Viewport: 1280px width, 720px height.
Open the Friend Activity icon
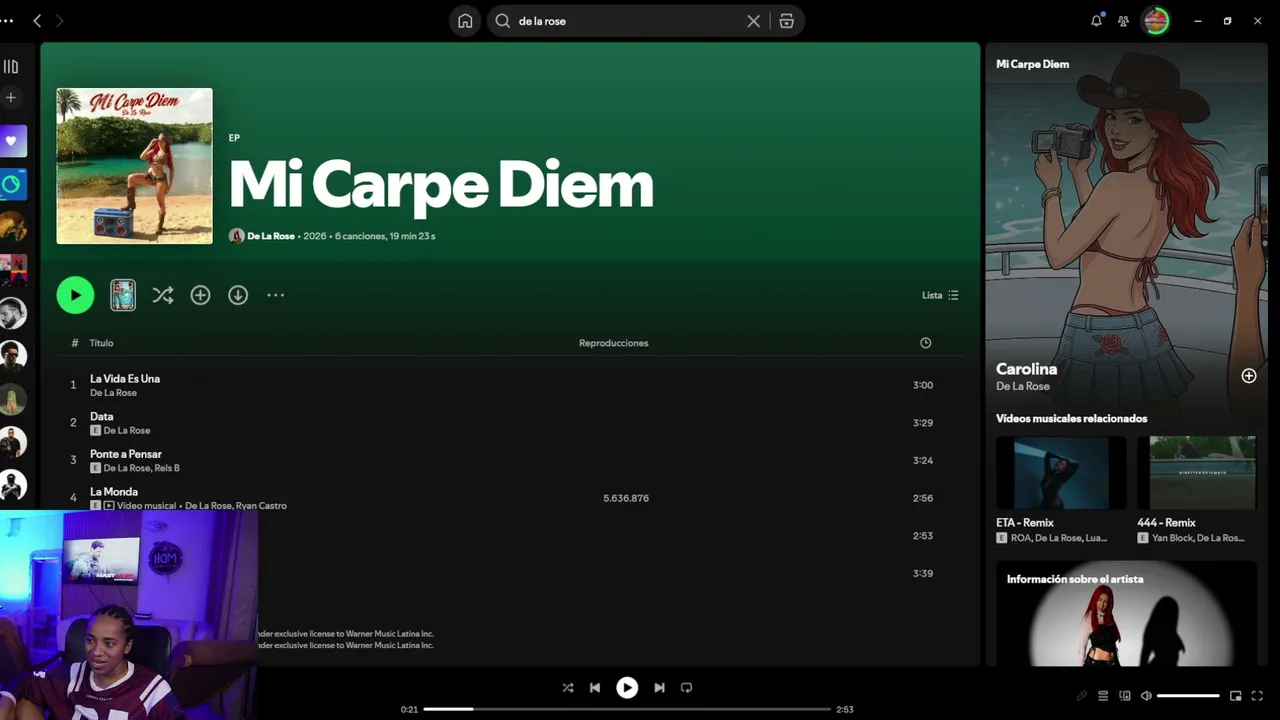pos(1124,21)
